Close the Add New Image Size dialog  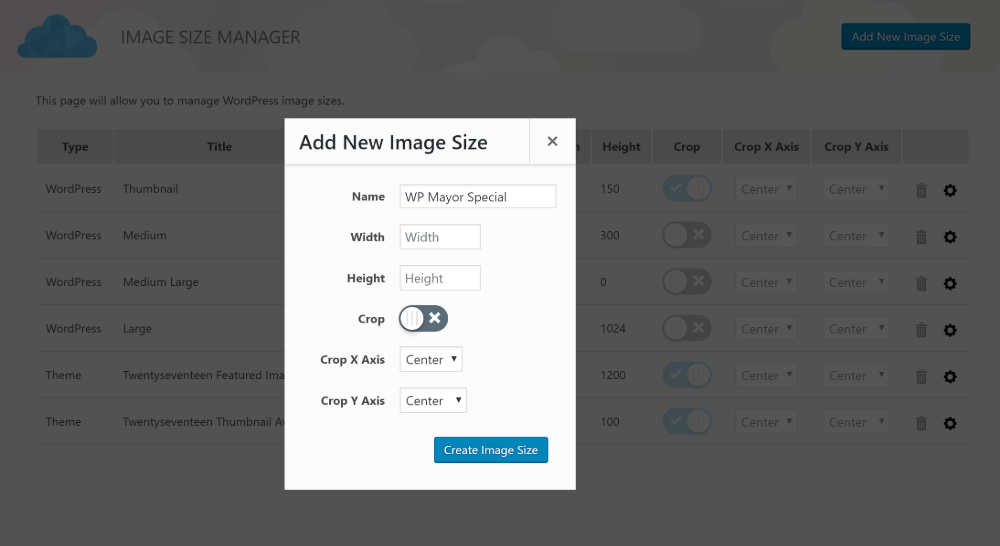(552, 141)
